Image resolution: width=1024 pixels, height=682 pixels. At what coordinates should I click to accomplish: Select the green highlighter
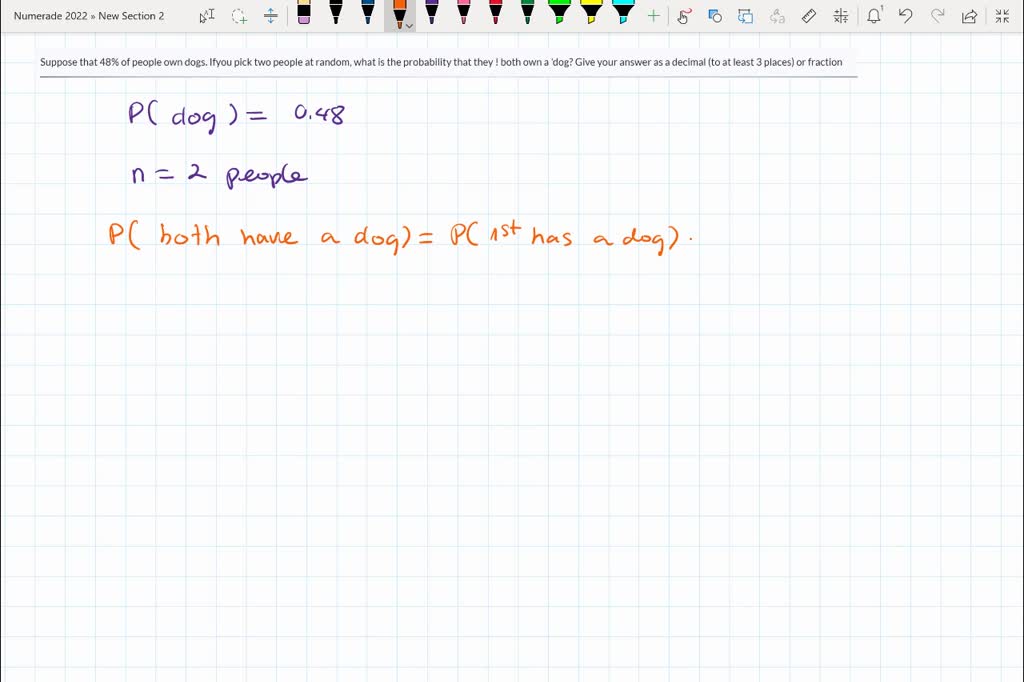(x=559, y=14)
